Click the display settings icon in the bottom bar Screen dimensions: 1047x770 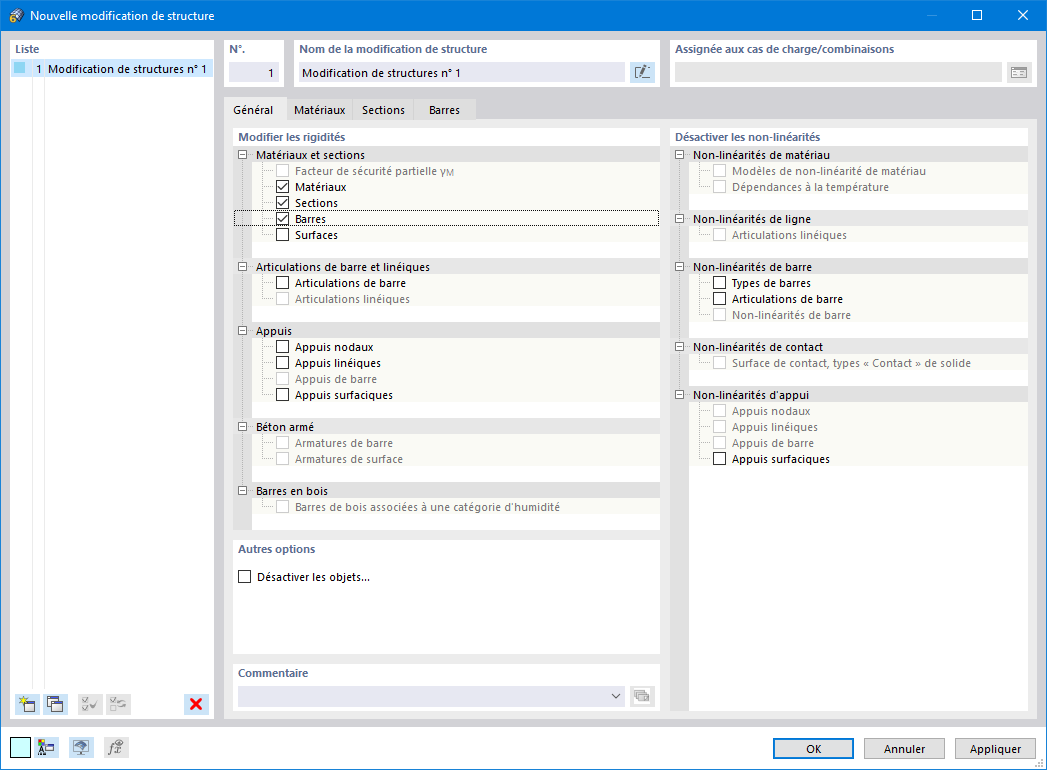click(x=81, y=747)
